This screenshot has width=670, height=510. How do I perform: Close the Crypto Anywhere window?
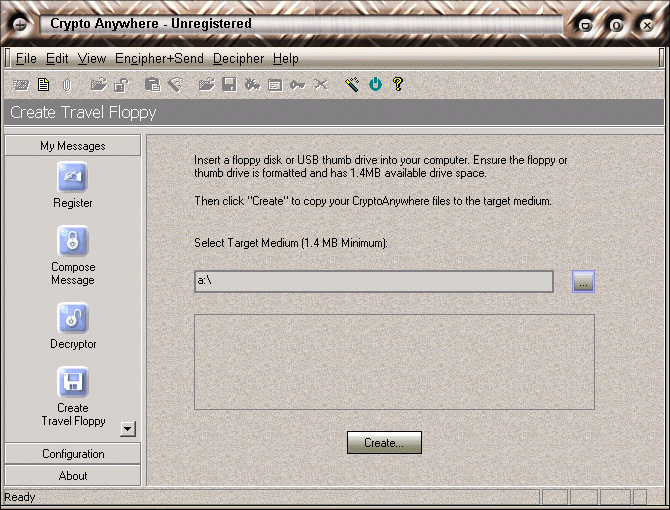(x=647, y=25)
